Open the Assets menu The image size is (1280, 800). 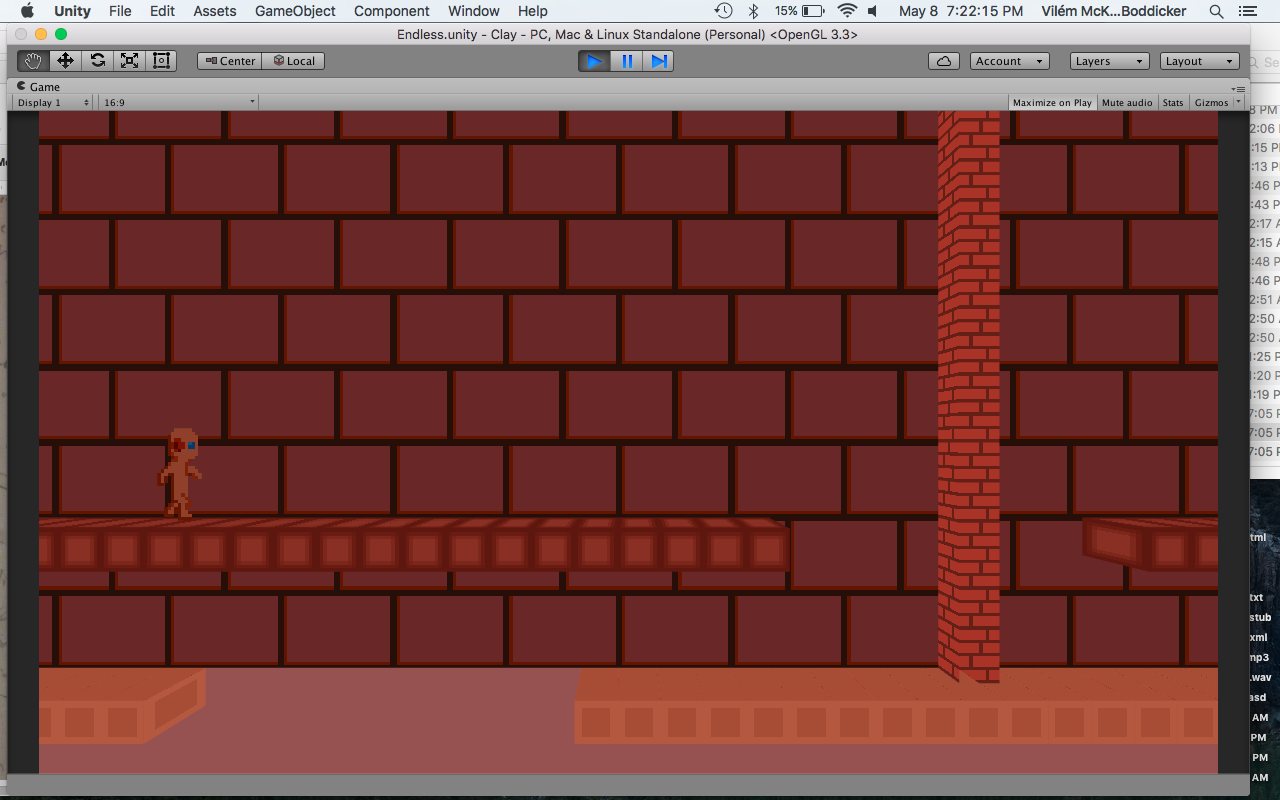215,11
